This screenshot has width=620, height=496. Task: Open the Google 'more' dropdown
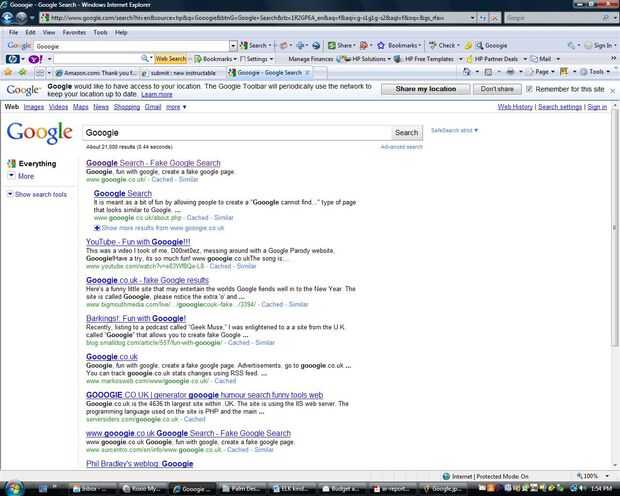tap(176, 107)
